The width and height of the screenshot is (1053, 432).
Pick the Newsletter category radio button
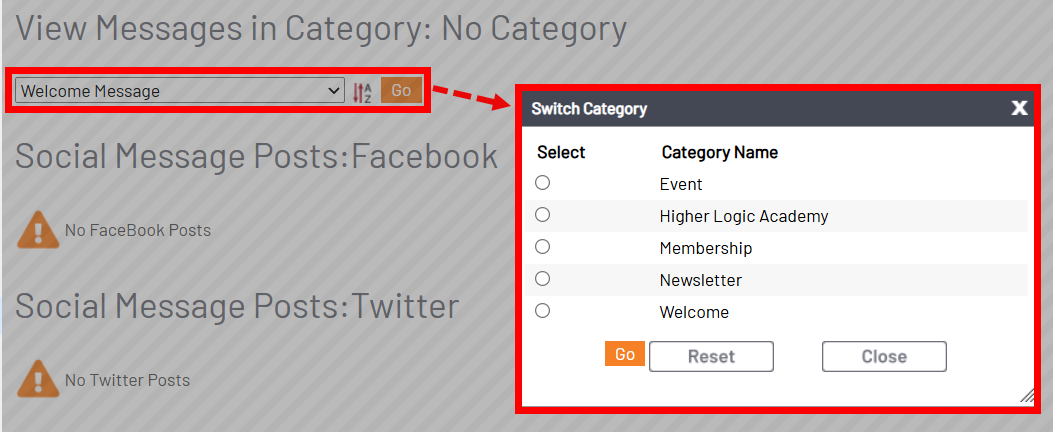click(x=543, y=279)
